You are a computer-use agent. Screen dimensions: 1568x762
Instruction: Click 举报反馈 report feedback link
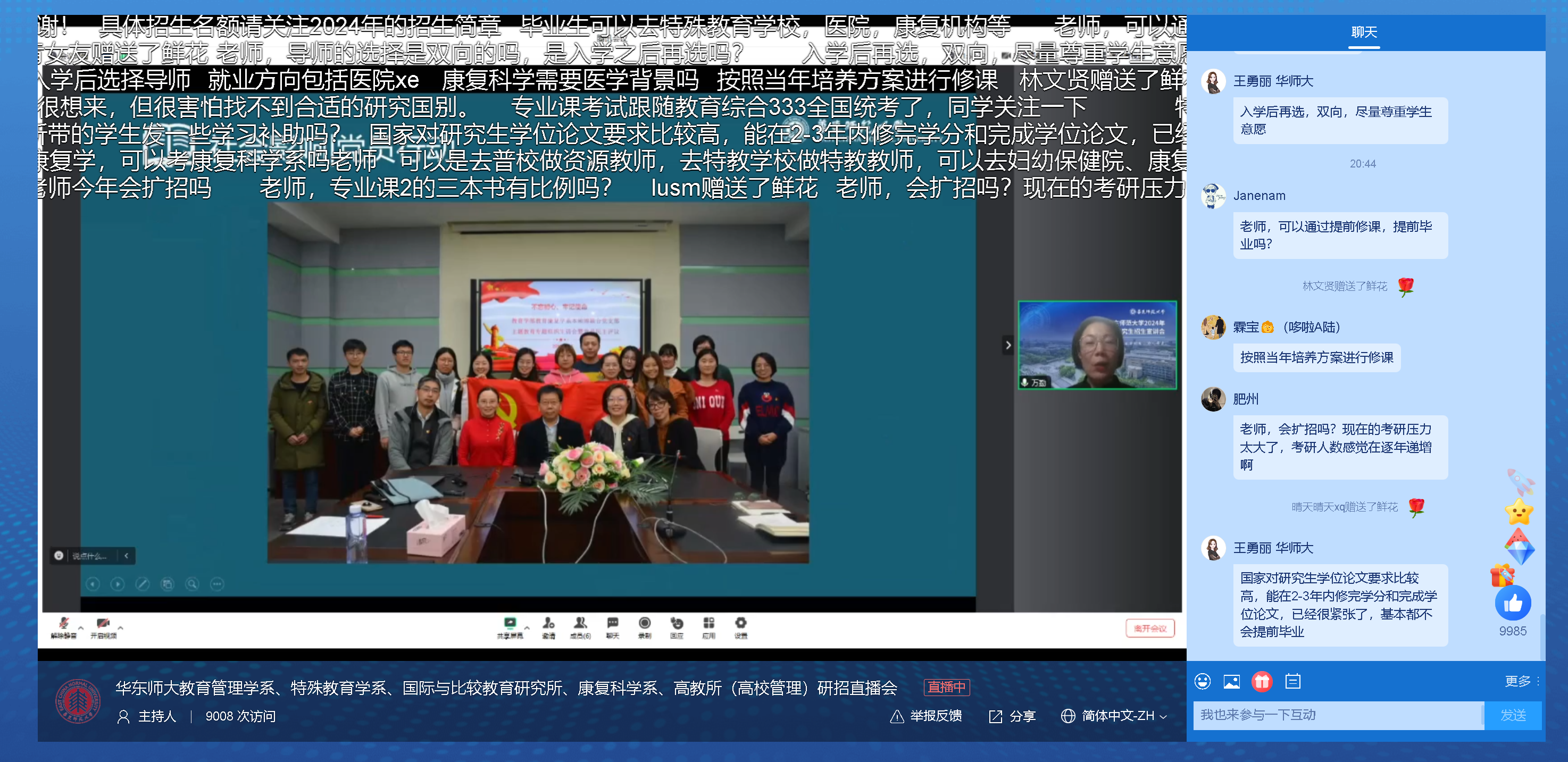point(926,716)
